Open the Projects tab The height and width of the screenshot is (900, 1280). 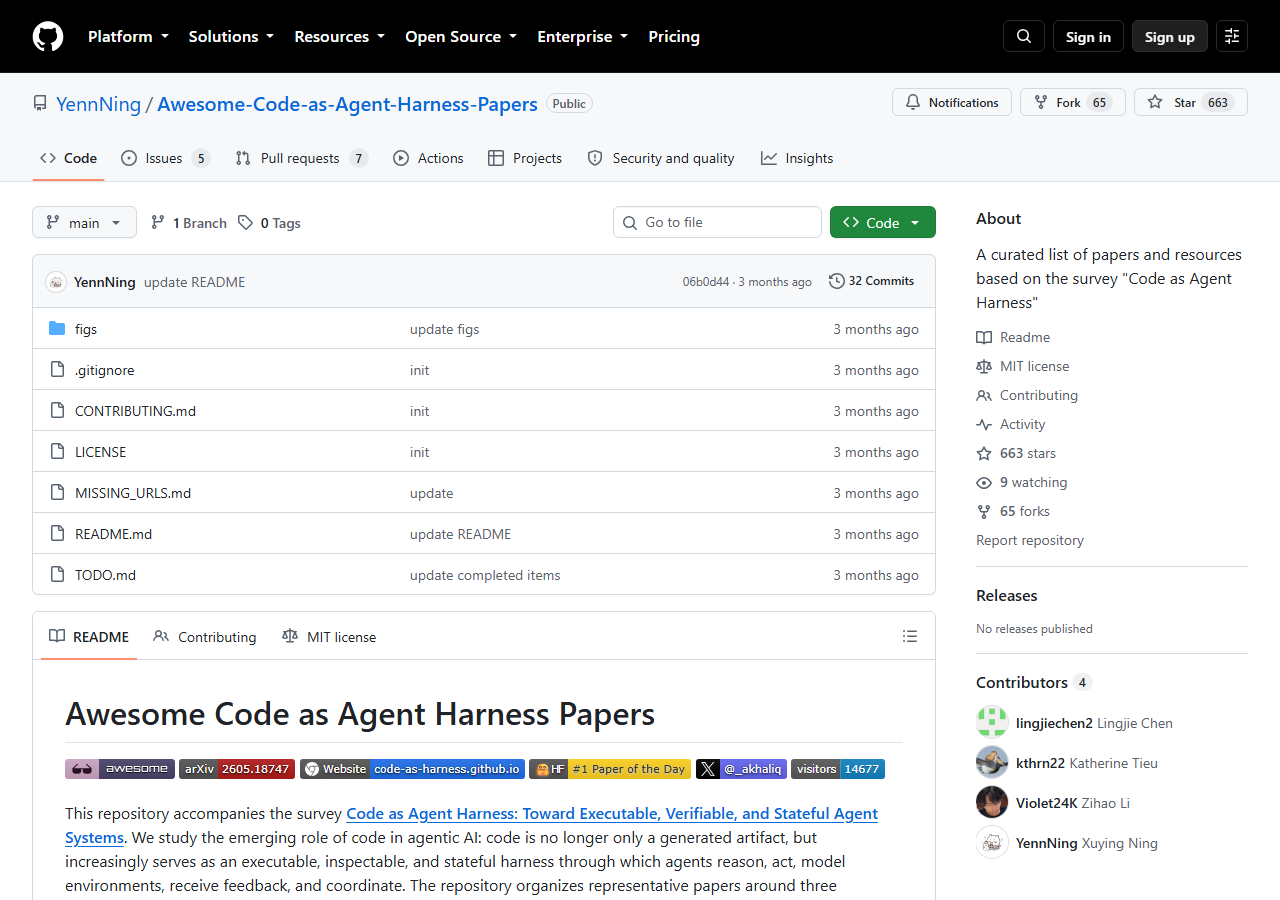525,158
